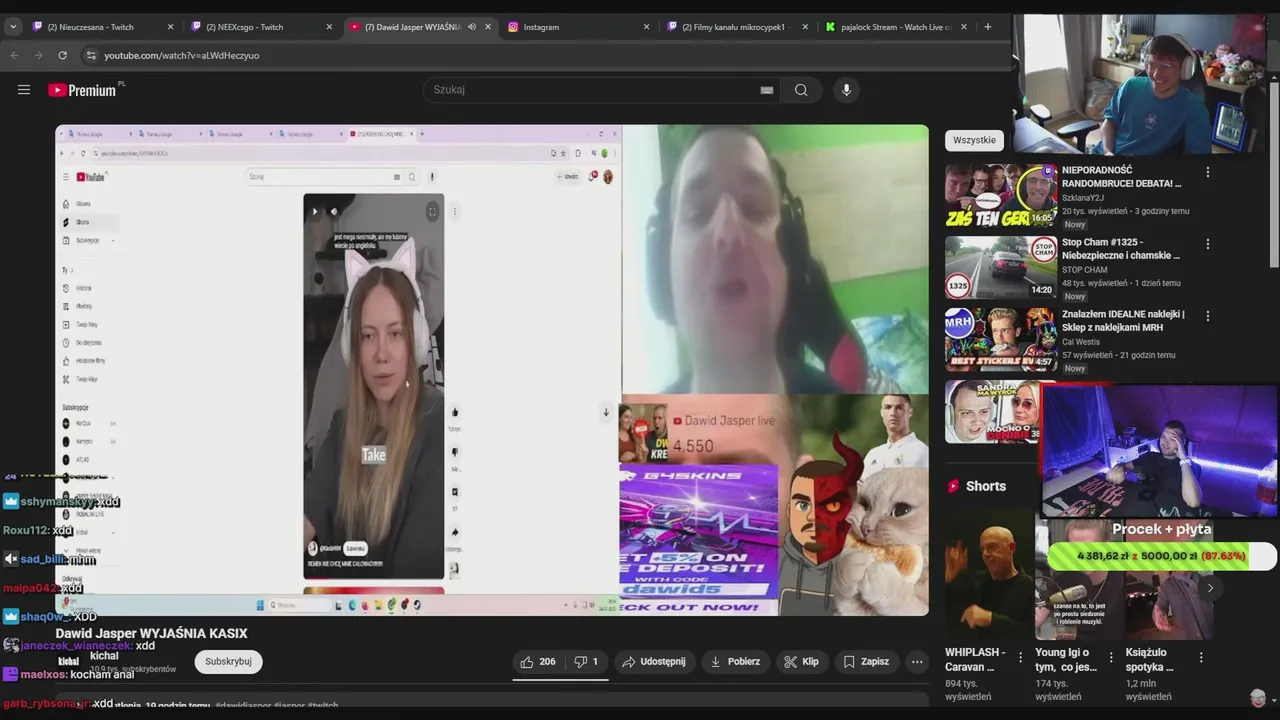Click the search magnifier button

tap(801, 90)
